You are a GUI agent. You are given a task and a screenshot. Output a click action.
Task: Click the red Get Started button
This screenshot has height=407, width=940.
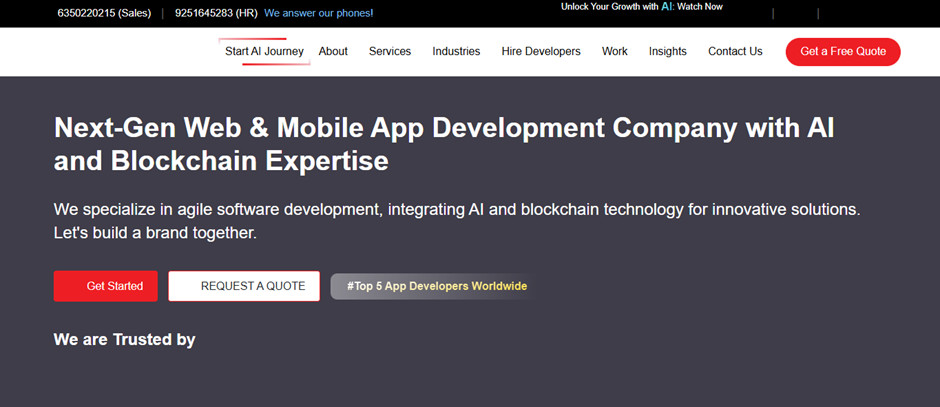coord(105,286)
